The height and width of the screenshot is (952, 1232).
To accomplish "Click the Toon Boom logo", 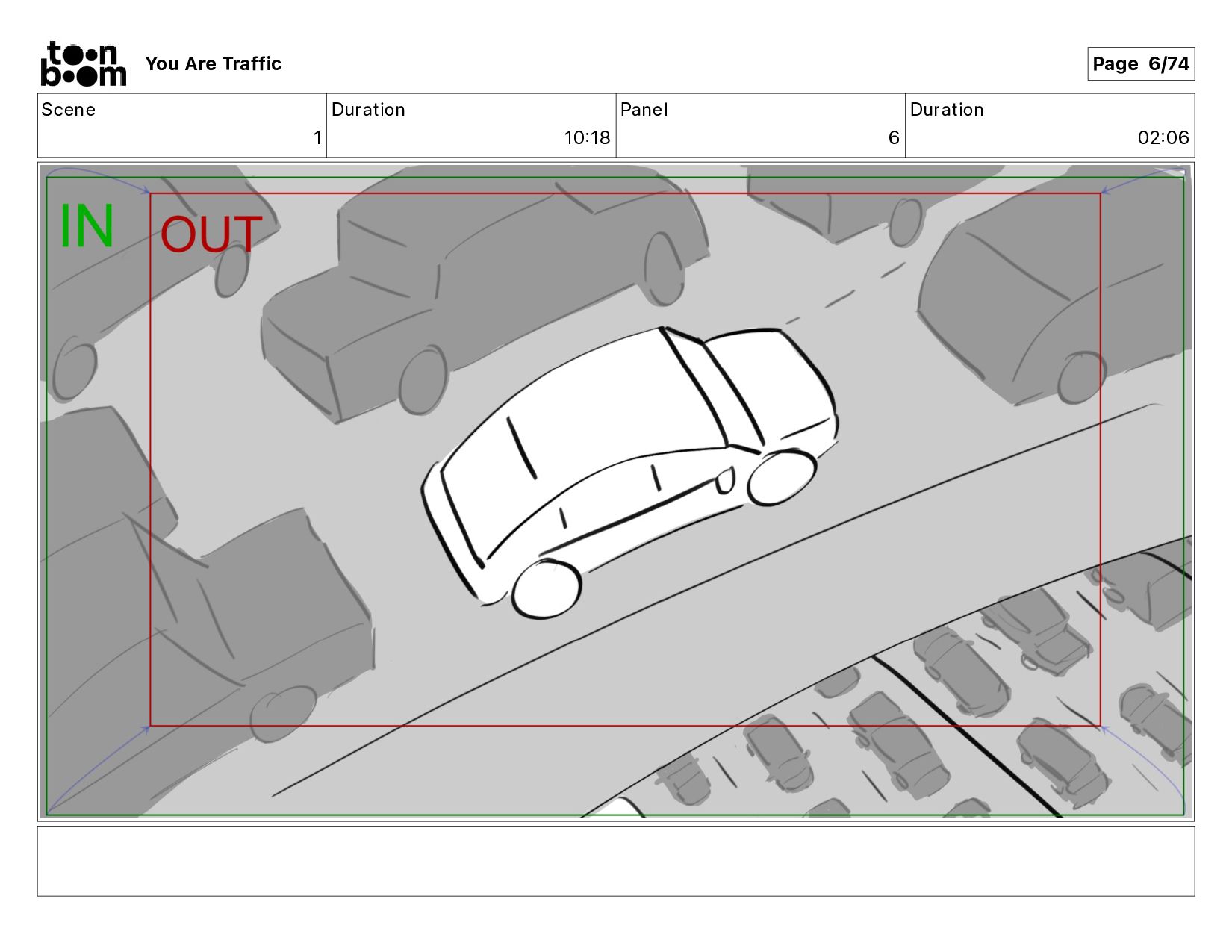I will [x=83, y=63].
